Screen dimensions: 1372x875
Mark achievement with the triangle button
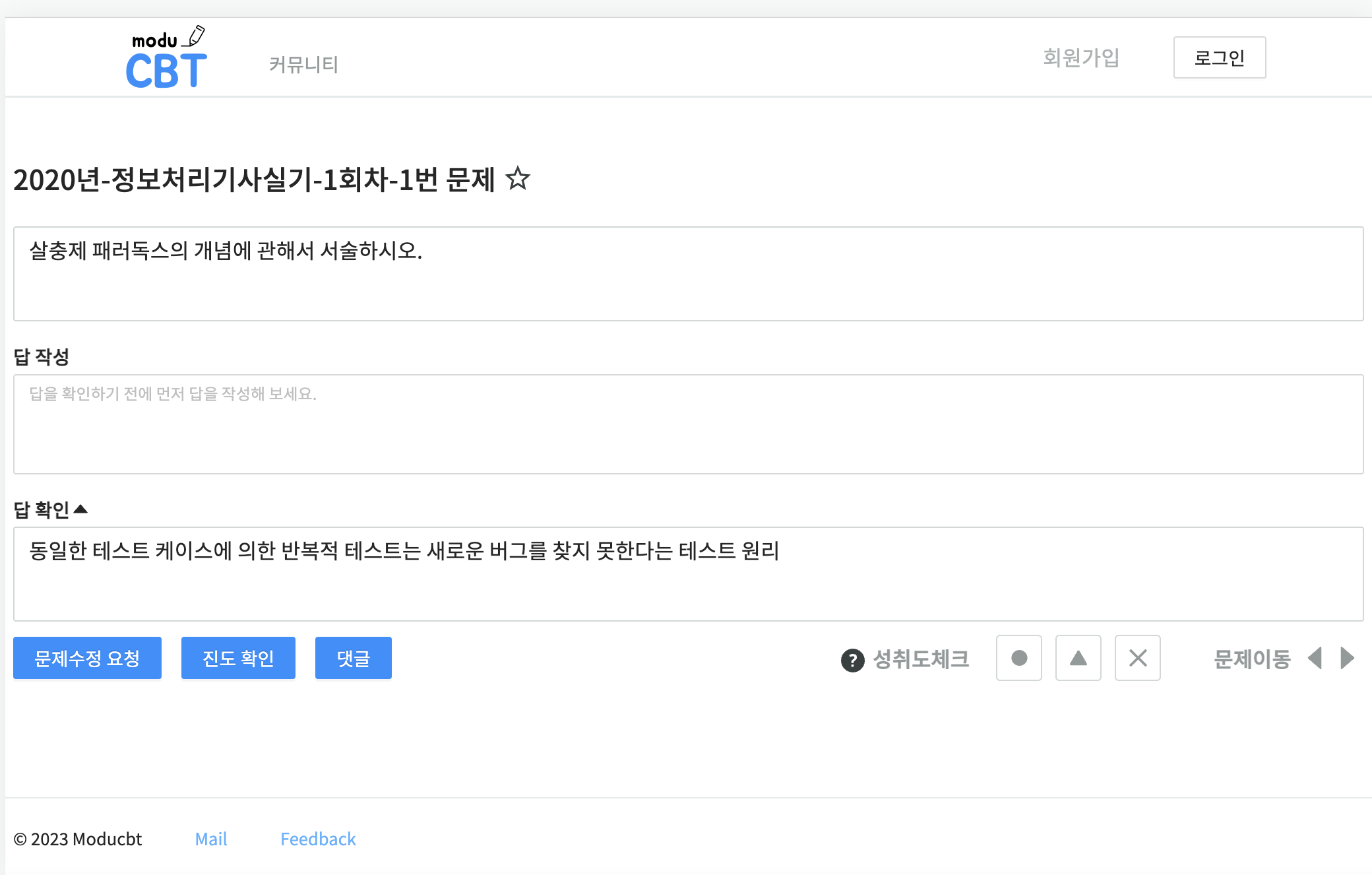click(x=1078, y=658)
